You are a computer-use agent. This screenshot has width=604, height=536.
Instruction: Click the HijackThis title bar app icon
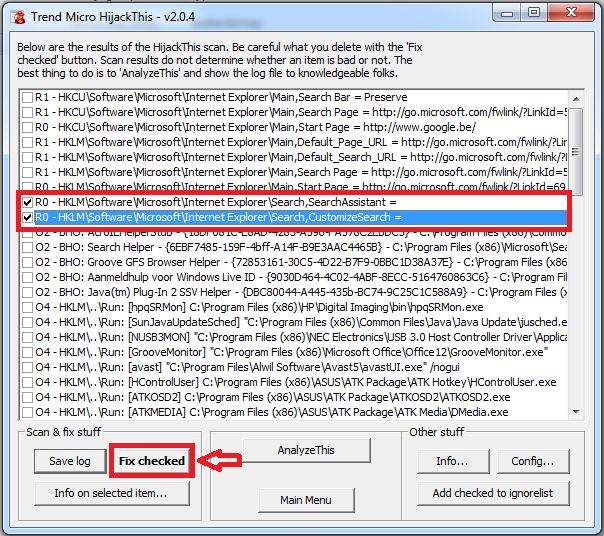tap(18, 17)
